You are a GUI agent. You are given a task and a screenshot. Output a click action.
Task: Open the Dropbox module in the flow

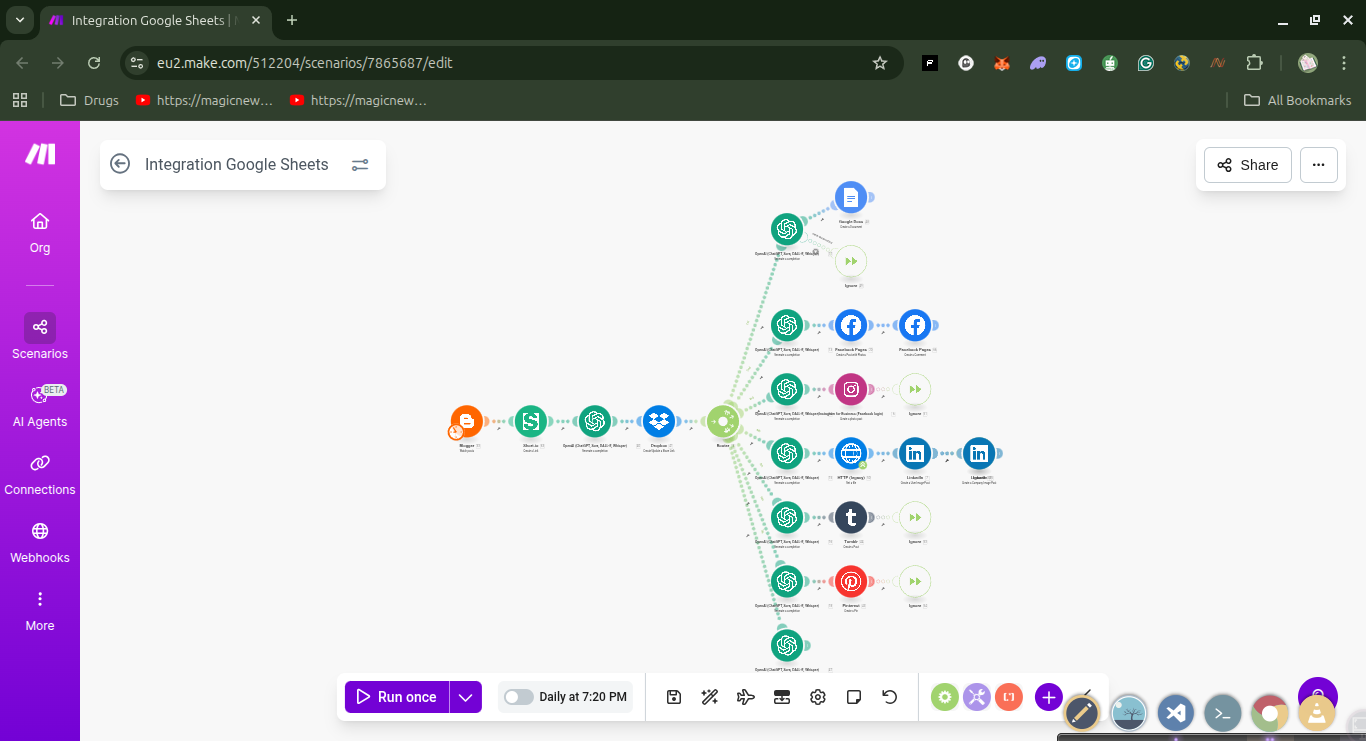coord(659,421)
